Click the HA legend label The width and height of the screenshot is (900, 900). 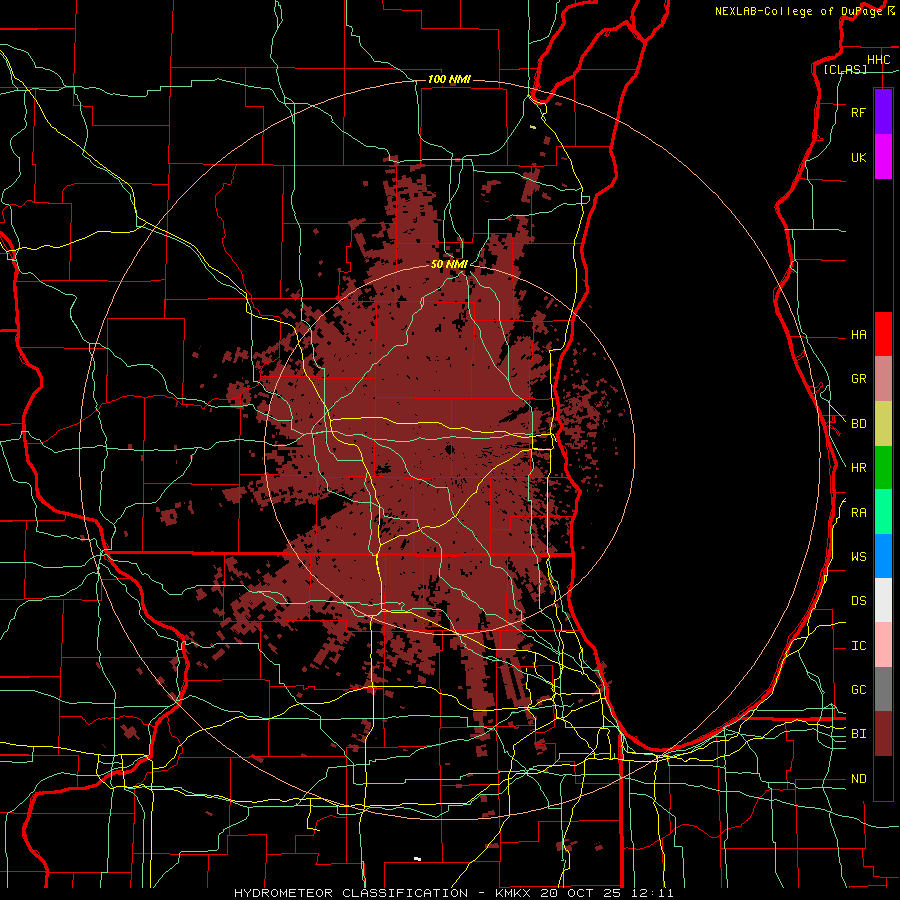tap(858, 335)
